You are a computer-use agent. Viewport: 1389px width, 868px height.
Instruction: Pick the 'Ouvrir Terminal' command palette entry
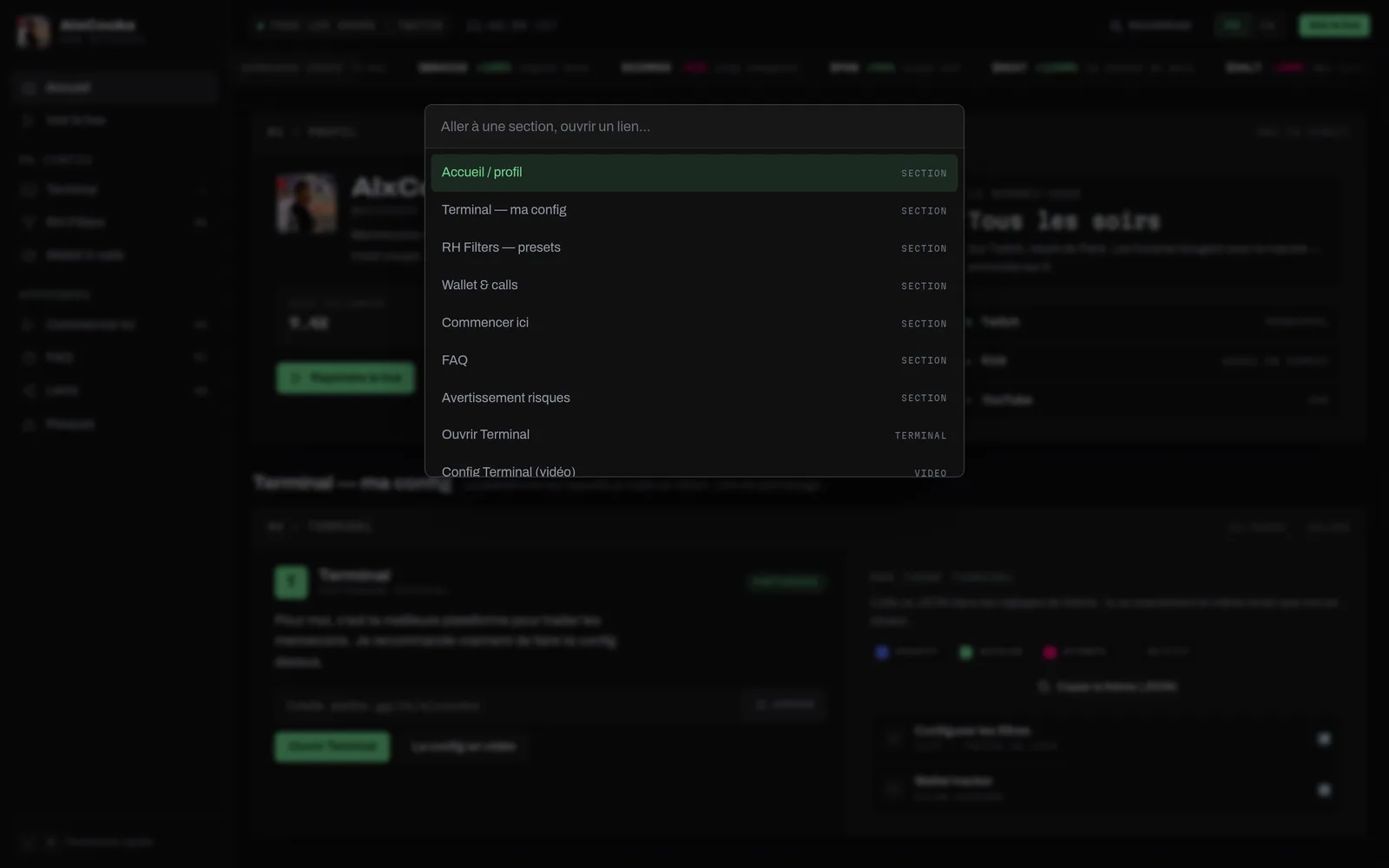694,435
